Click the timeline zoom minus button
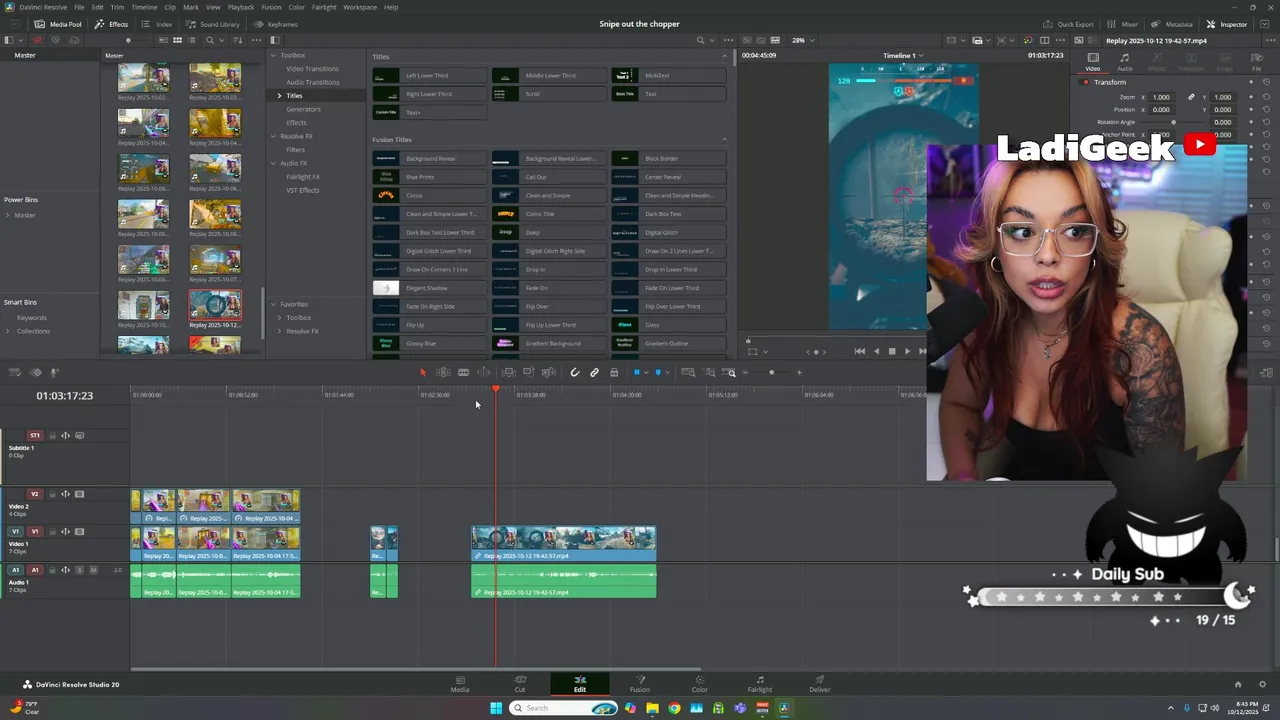Screen dimensions: 1280x720 point(745,372)
